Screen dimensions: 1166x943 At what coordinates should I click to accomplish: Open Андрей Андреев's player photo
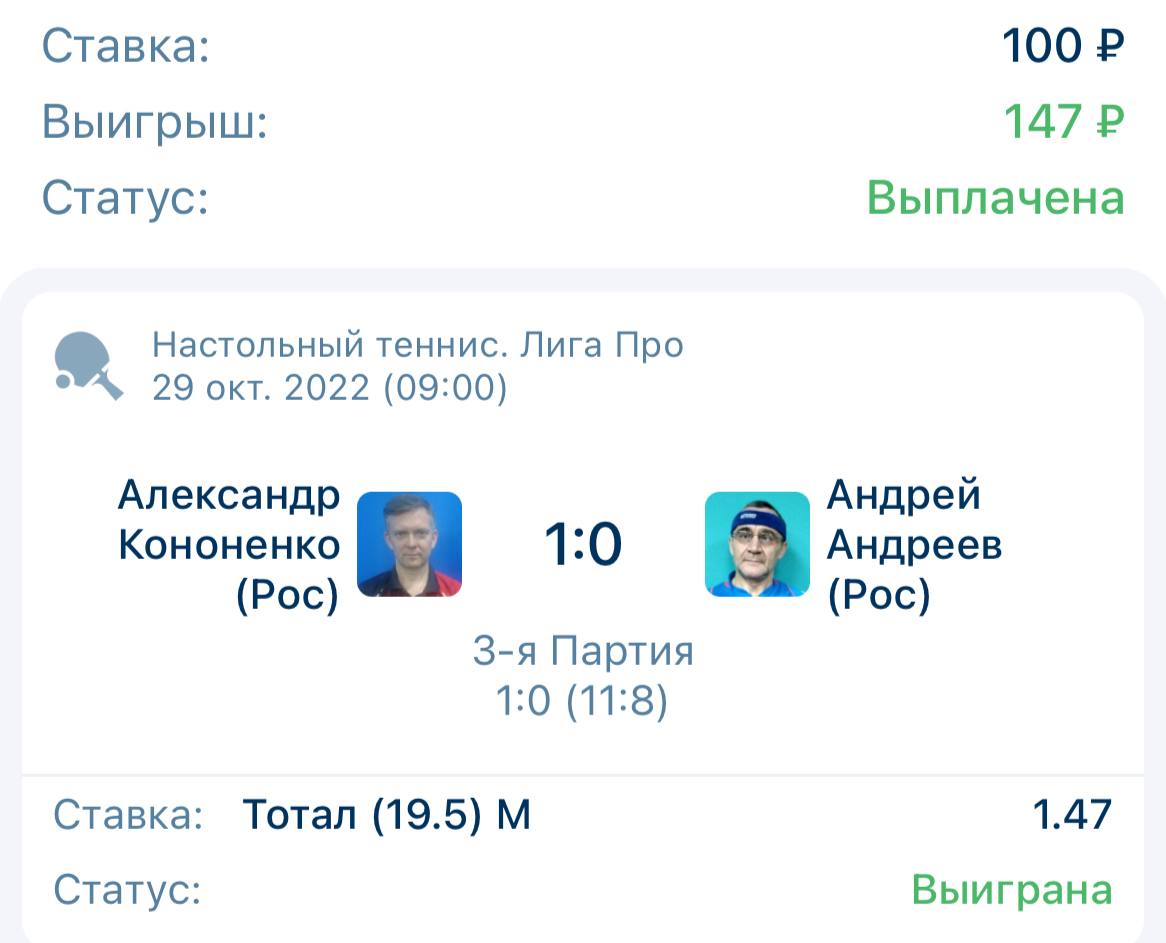[x=757, y=545]
